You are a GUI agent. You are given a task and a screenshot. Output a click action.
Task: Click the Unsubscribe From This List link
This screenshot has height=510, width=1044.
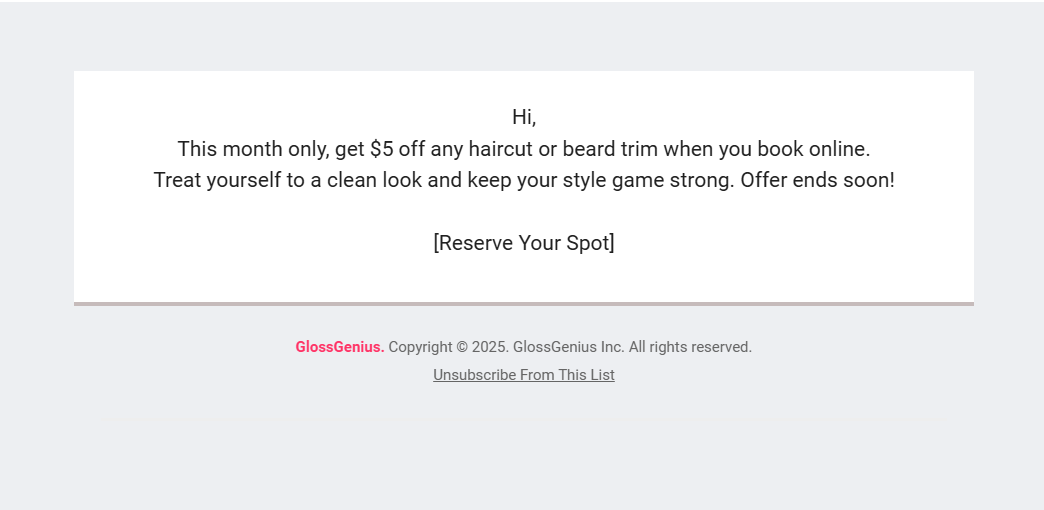tap(523, 375)
